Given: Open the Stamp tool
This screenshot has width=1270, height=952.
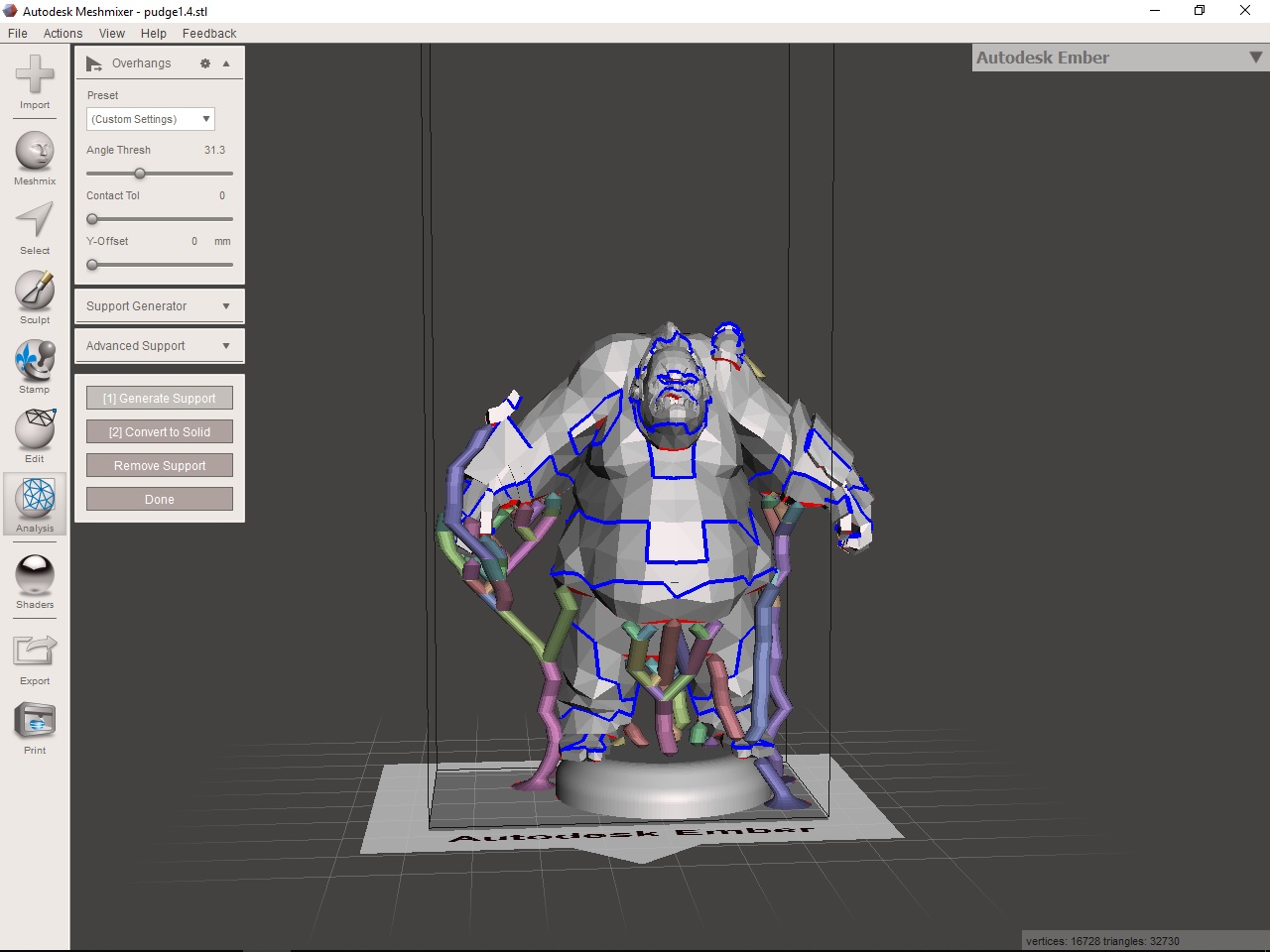Looking at the screenshot, I should tap(35, 366).
